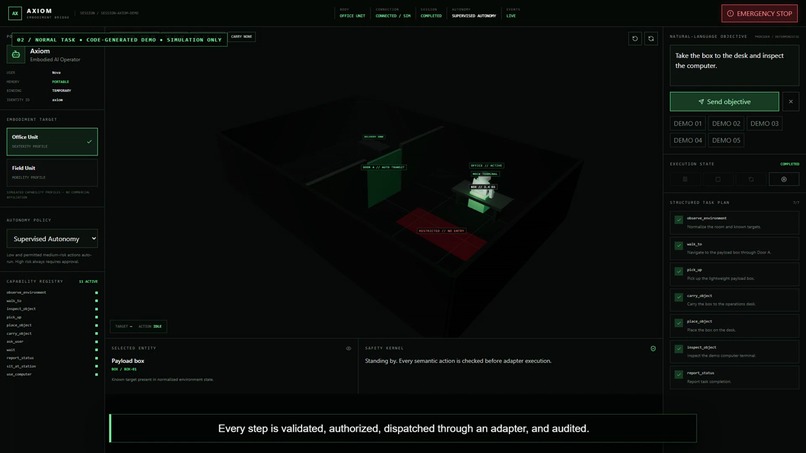Click the use_computer capability name
This screenshot has width=806, height=453.
[19, 374]
